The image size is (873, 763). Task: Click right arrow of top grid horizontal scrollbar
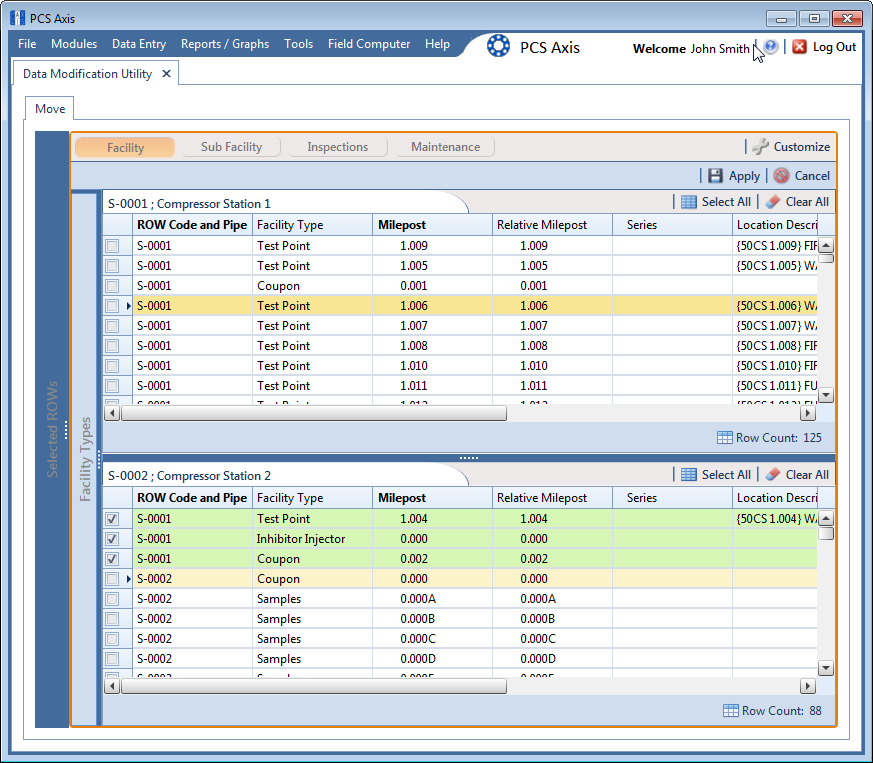808,413
